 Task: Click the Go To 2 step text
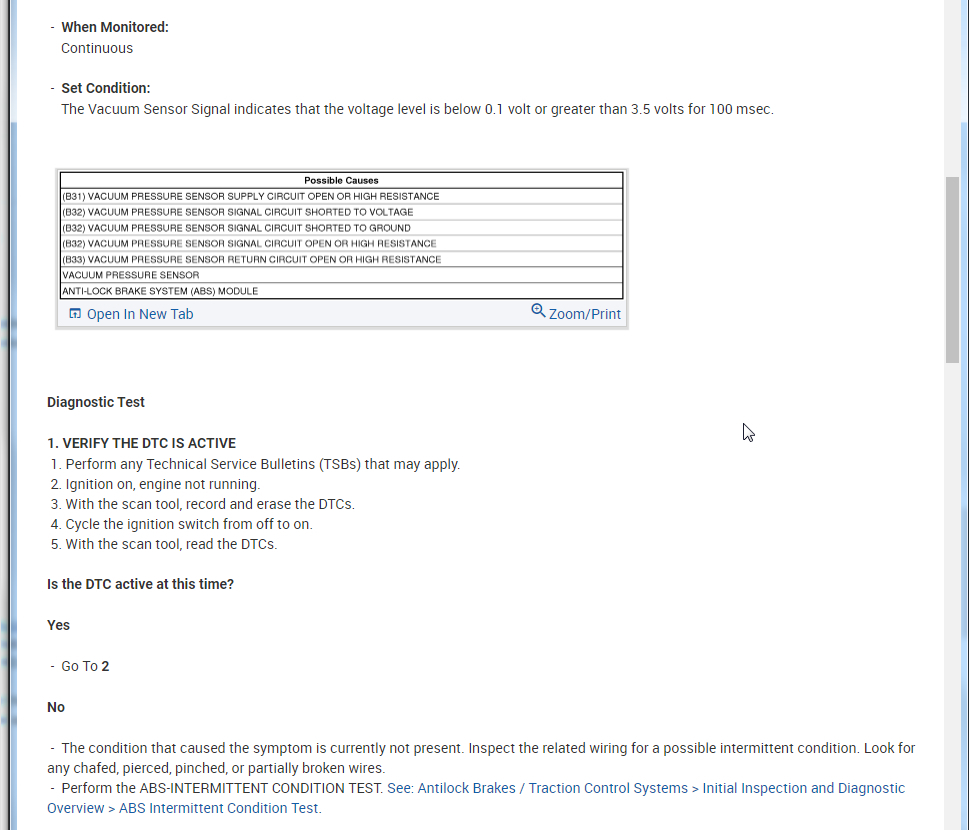[x=85, y=666]
